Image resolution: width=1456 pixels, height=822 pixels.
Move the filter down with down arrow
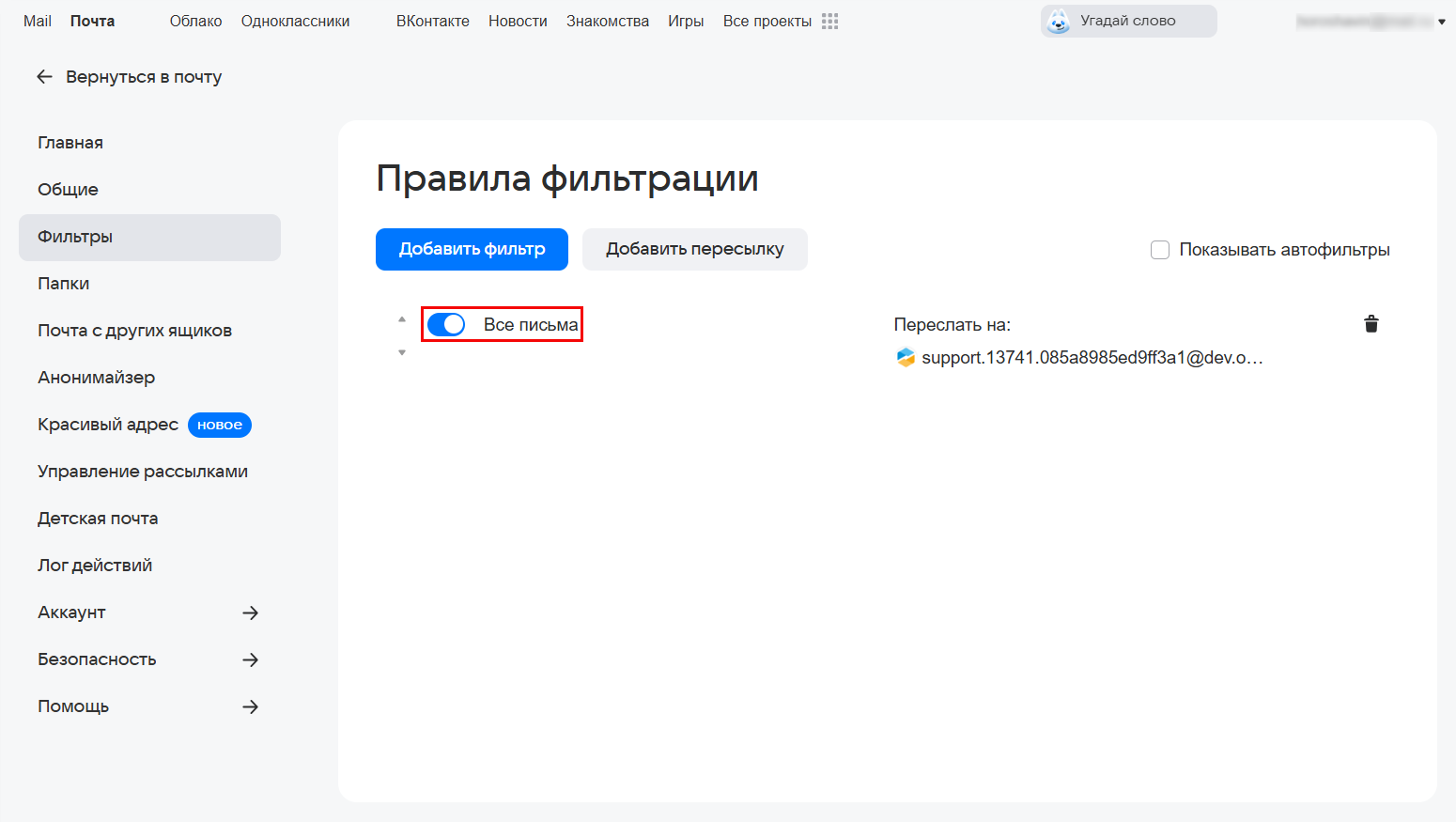click(x=402, y=353)
